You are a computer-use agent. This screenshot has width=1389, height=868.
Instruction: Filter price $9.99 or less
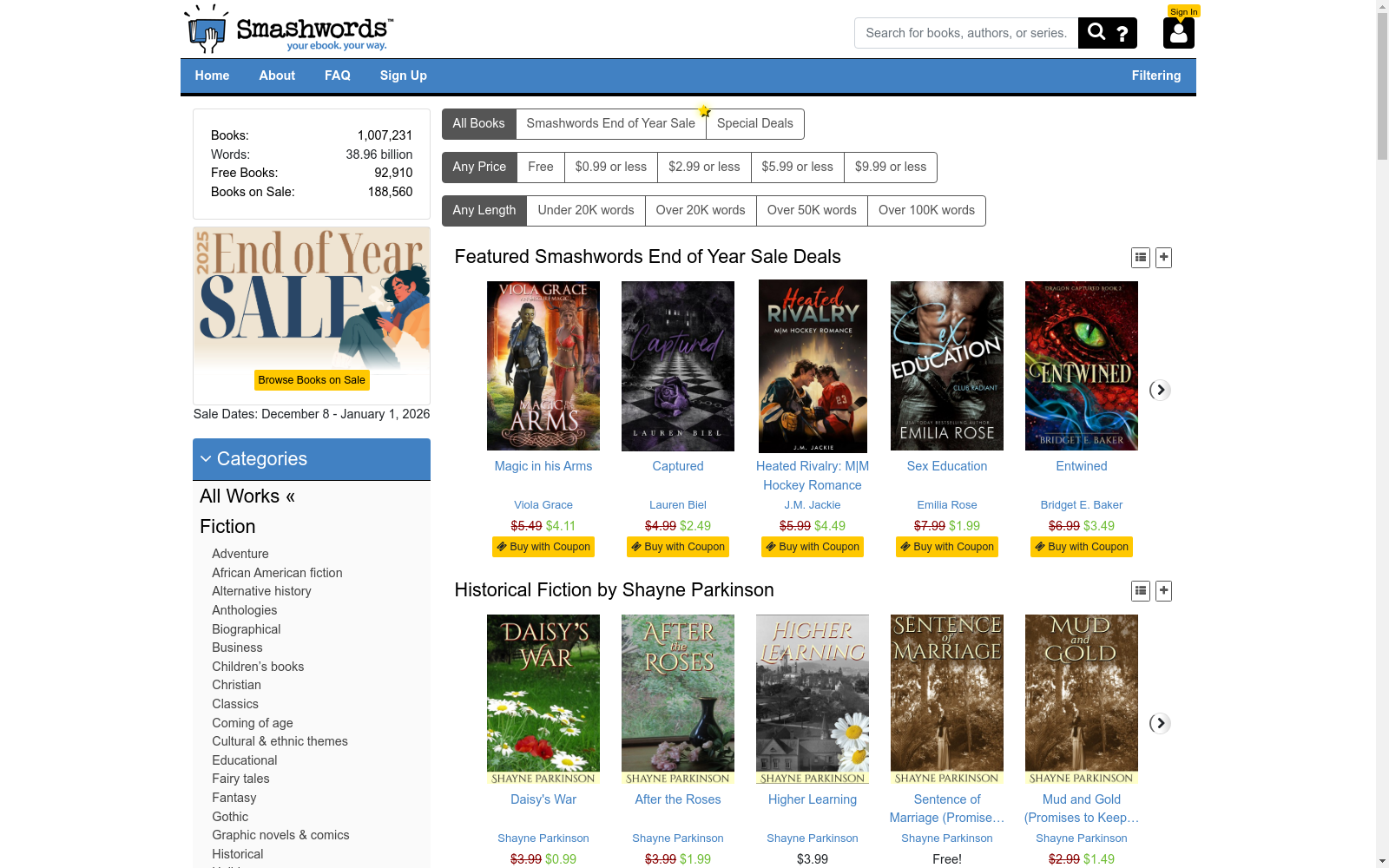coord(891,168)
